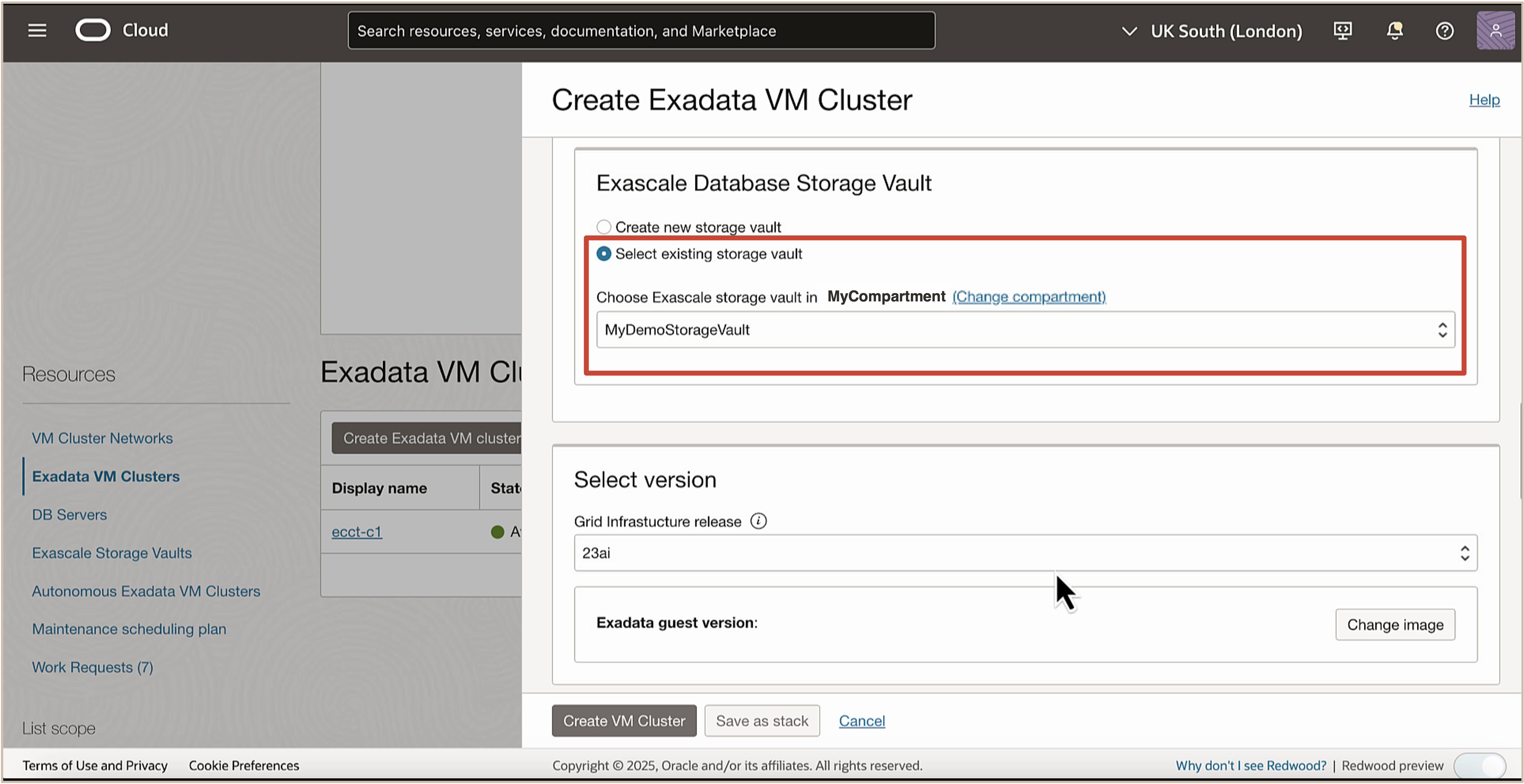Click the Create VM Cluster button
The height and width of the screenshot is (784, 1524).
tap(624, 721)
